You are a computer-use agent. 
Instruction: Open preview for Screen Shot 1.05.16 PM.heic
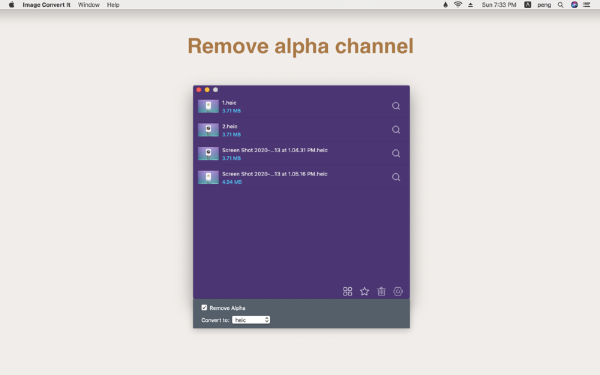[x=396, y=177]
